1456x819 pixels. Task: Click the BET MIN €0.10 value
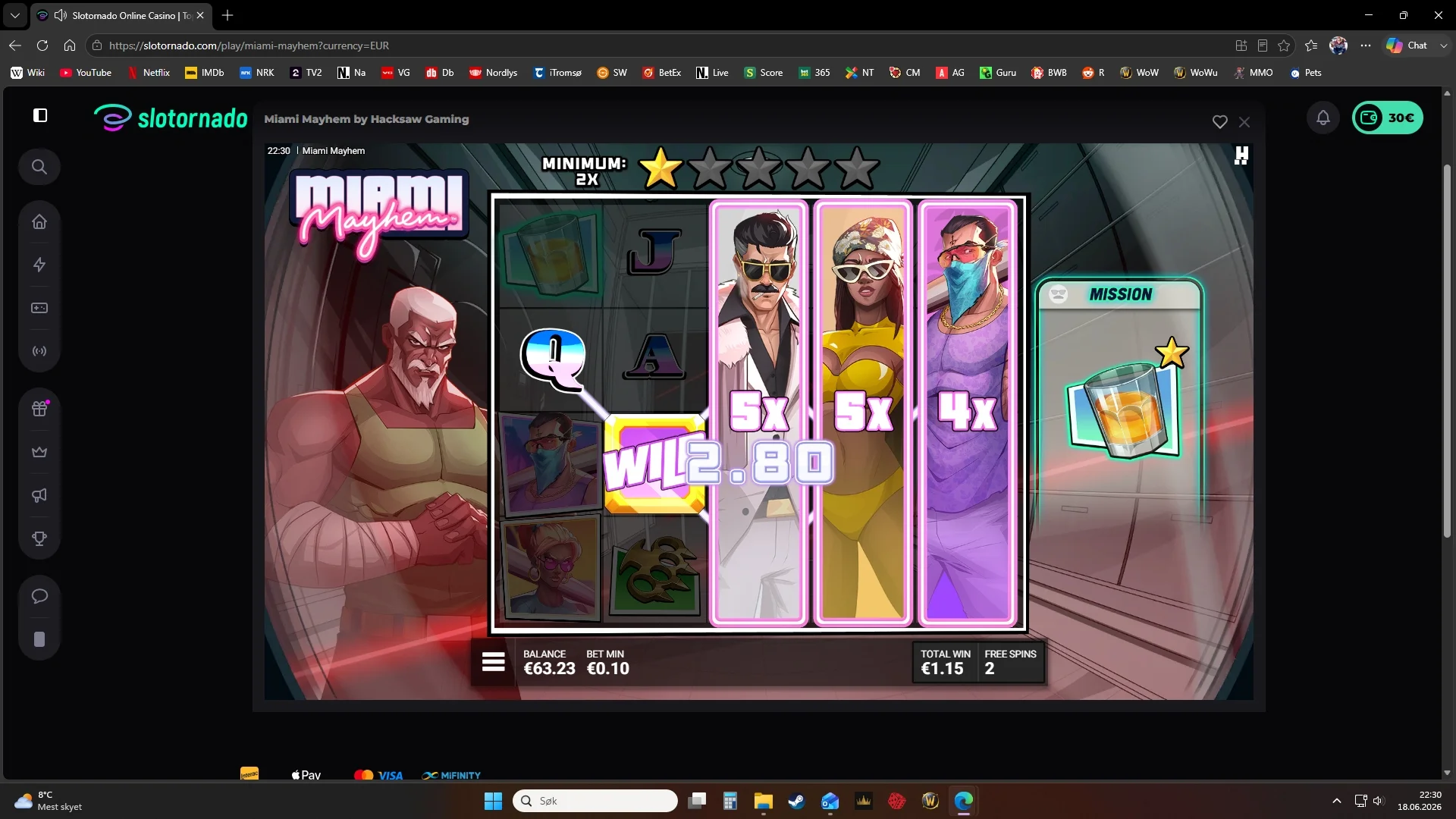pyautogui.click(x=607, y=669)
